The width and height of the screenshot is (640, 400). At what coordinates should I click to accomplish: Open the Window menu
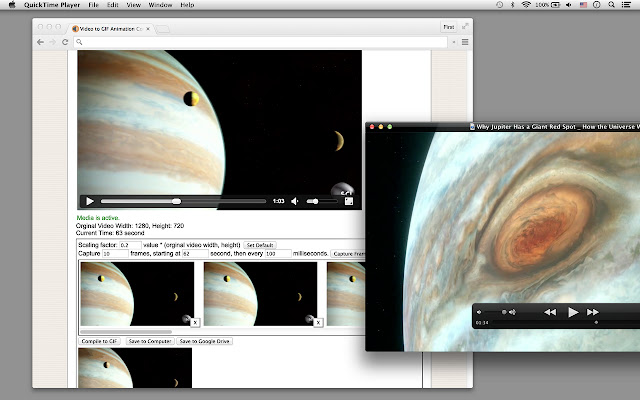point(160,5)
